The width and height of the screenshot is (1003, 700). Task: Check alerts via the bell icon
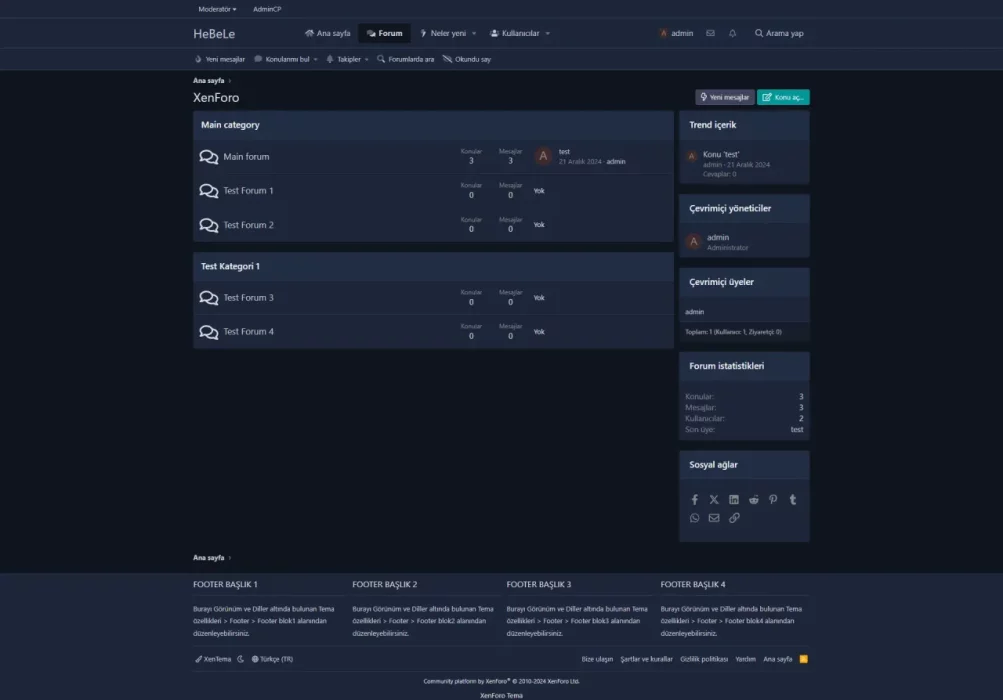pyautogui.click(x=731, y=33)
